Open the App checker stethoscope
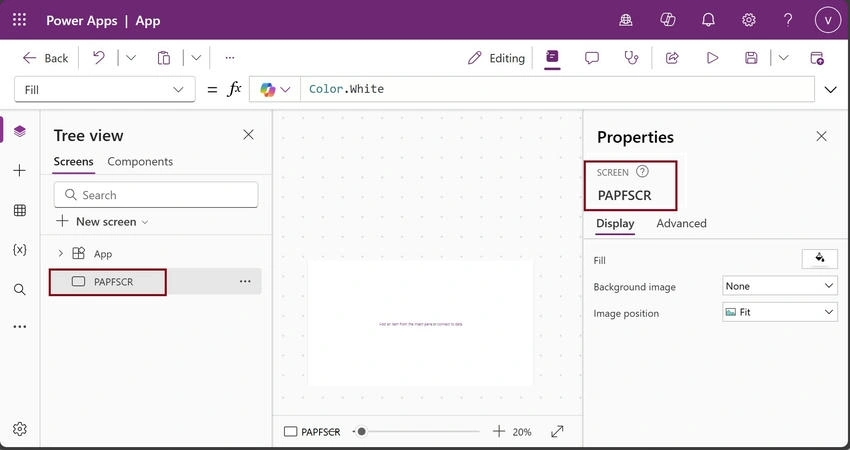Viewport: 850px width, 450px height. (632, 57)
